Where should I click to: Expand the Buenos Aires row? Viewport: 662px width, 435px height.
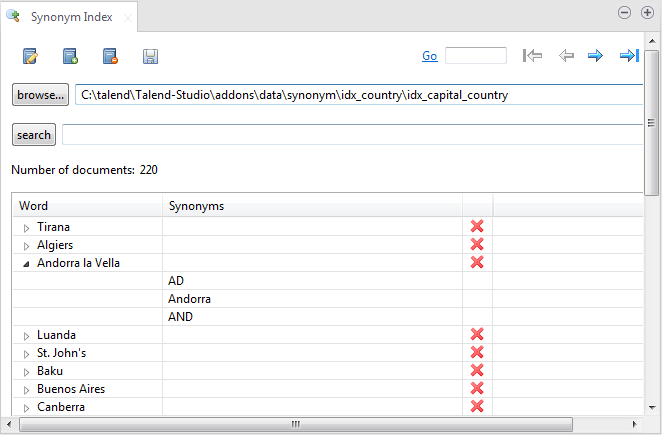(x=26, y=390)
